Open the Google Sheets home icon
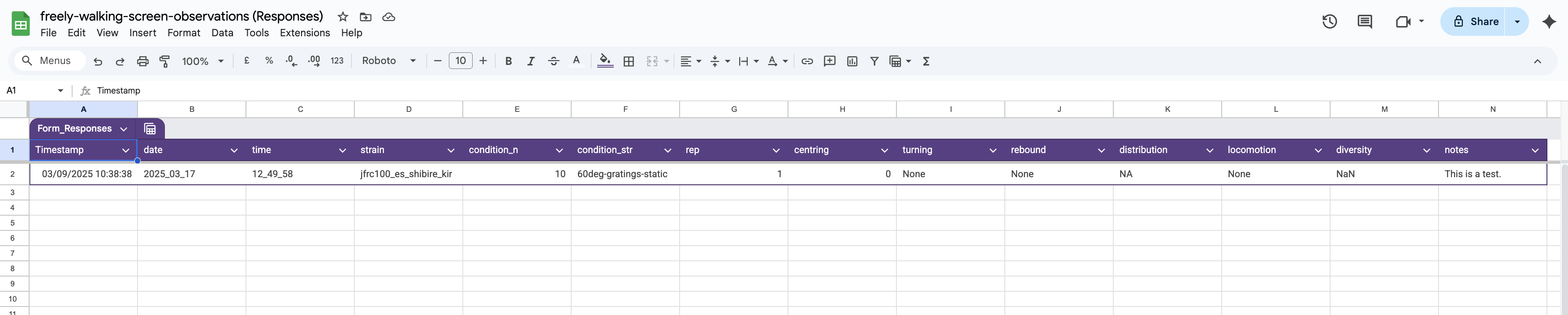Screen dimensions: 1568x315 coord(21,24)
